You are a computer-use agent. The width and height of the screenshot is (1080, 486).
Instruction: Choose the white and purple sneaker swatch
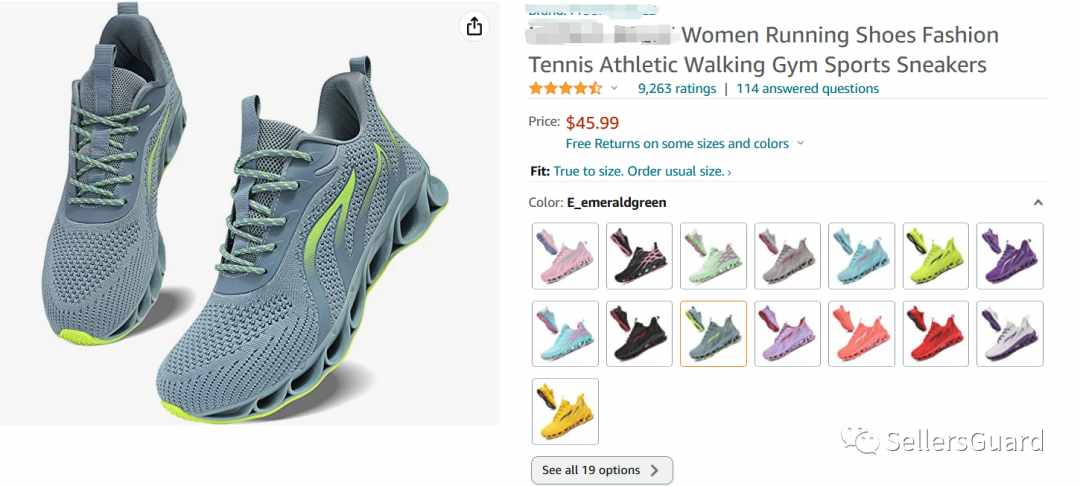click(1010, 334)
